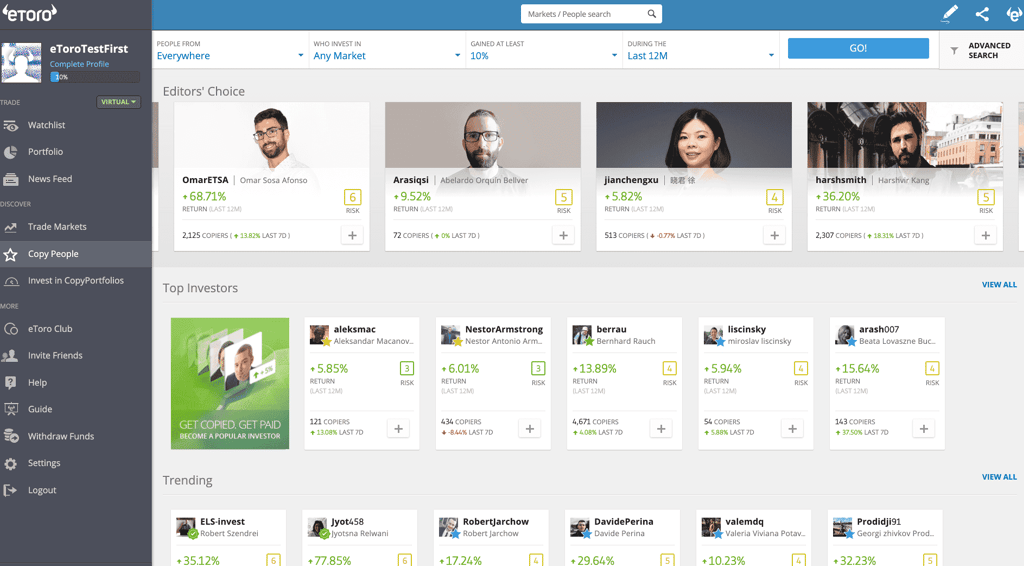This screenshot has width=1024, height=566.
Task: Click the share icon in header
Action: pos(982,14)
